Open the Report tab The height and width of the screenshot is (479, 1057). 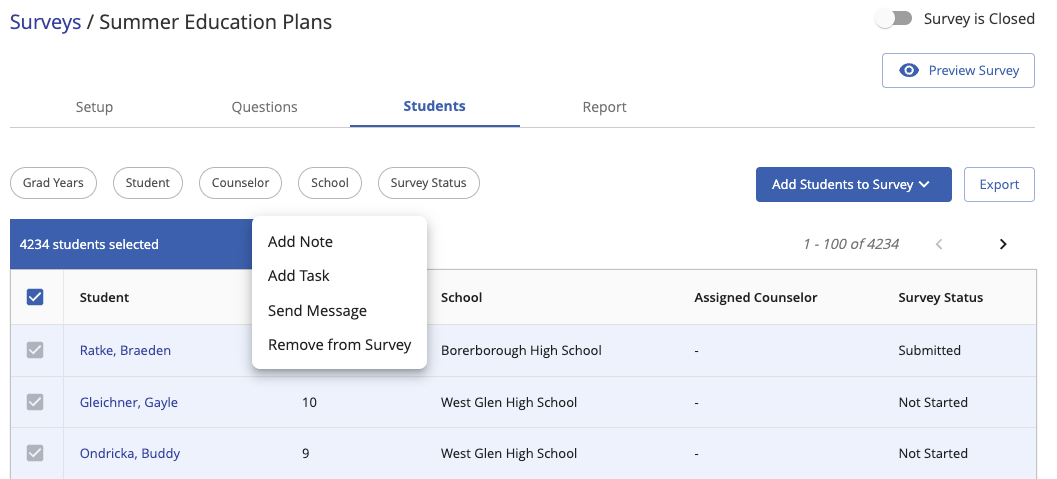(604, 107)
